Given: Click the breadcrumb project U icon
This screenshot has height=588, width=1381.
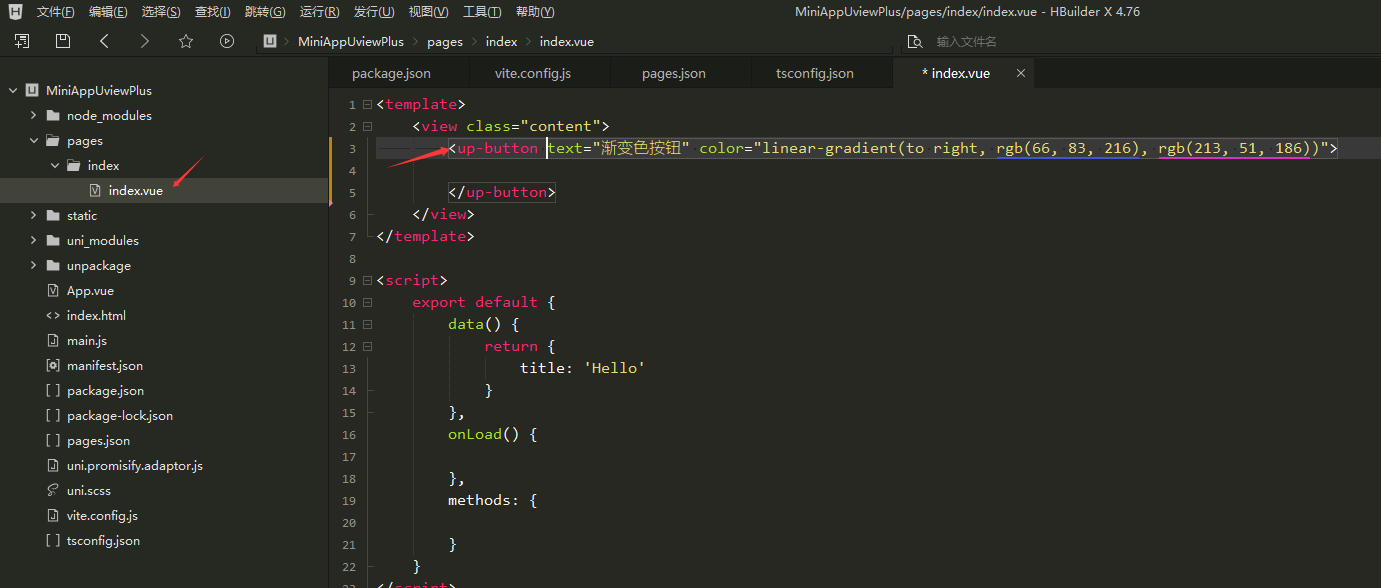Looking at the screenshot, I should [x=270, y=41].
